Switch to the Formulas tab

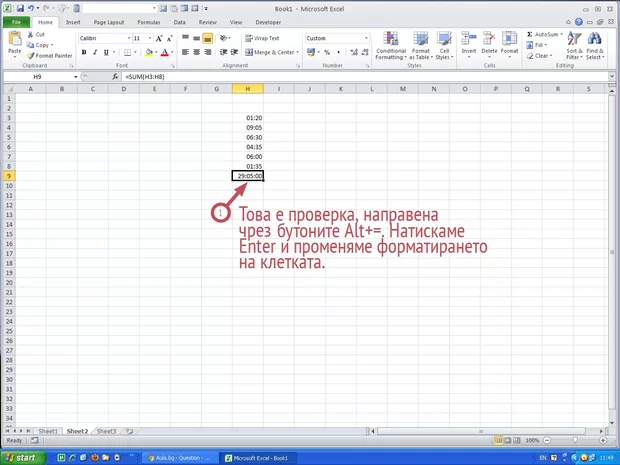[x=149, y=23]
